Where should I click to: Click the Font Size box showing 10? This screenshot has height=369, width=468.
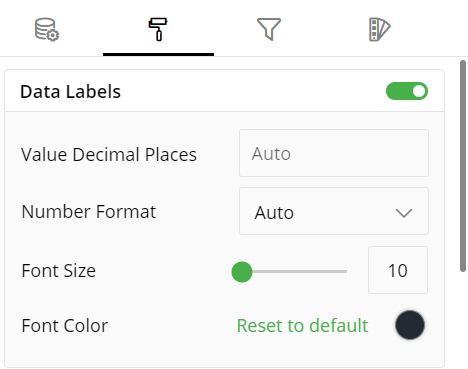[x=398, y=270]
